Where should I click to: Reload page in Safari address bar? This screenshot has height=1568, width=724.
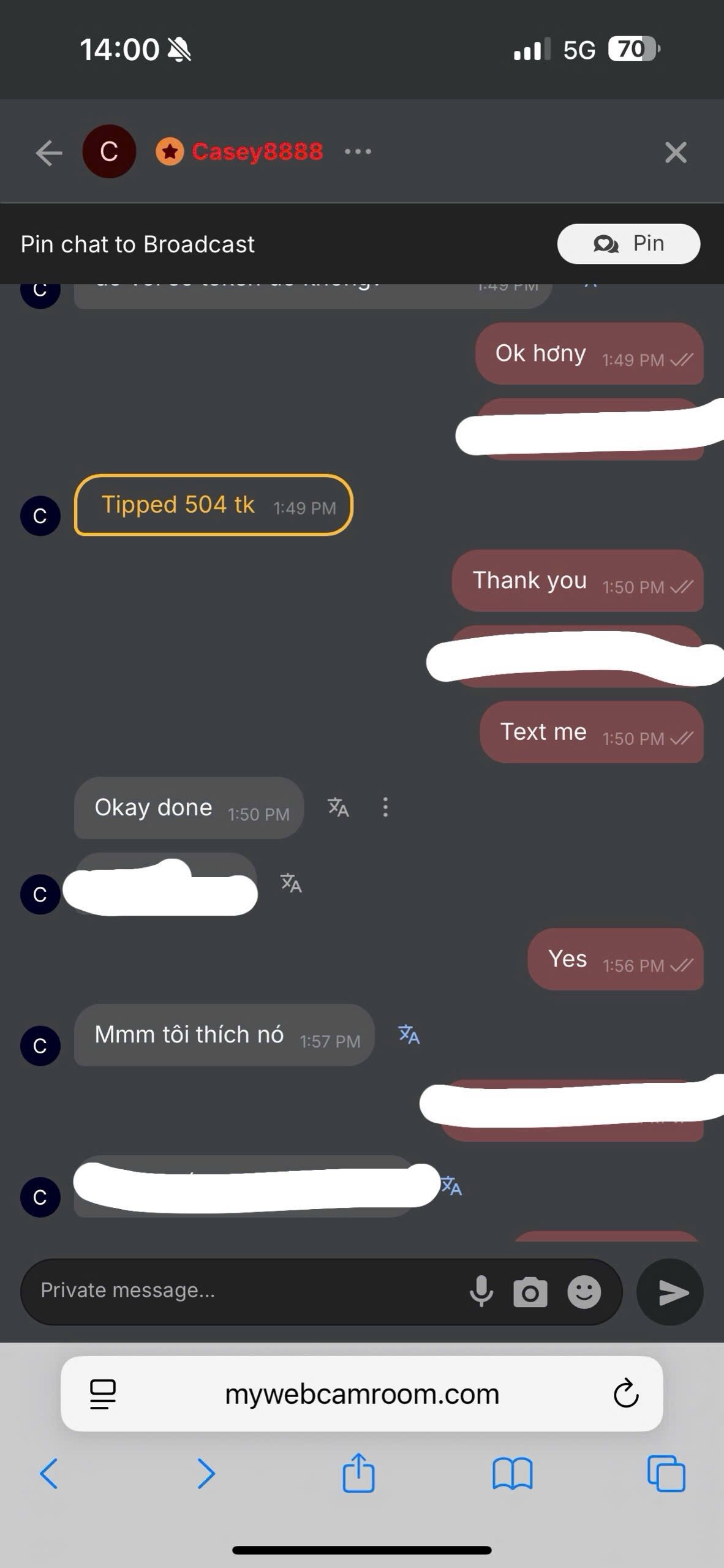coord(626,1394)
